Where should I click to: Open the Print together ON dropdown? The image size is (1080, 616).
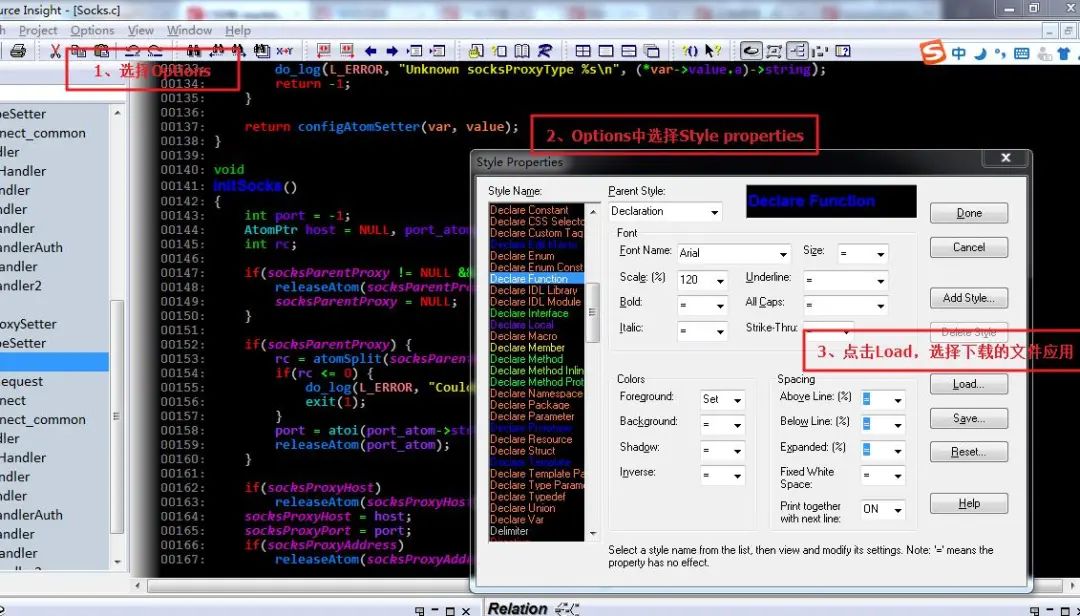point(896,510)
